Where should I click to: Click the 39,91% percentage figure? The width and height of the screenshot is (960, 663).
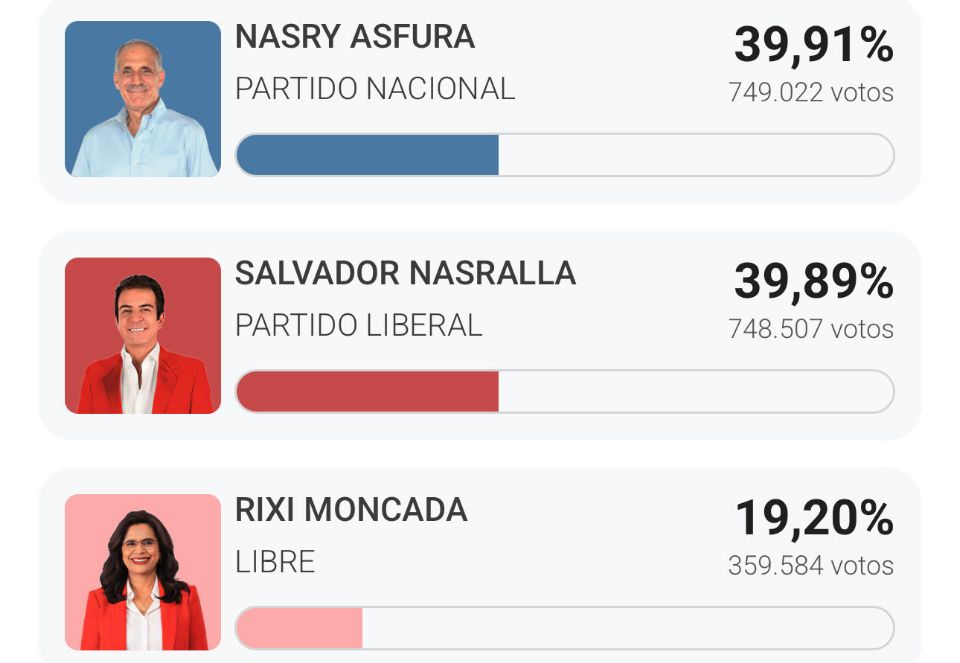[x=813, y=45]
